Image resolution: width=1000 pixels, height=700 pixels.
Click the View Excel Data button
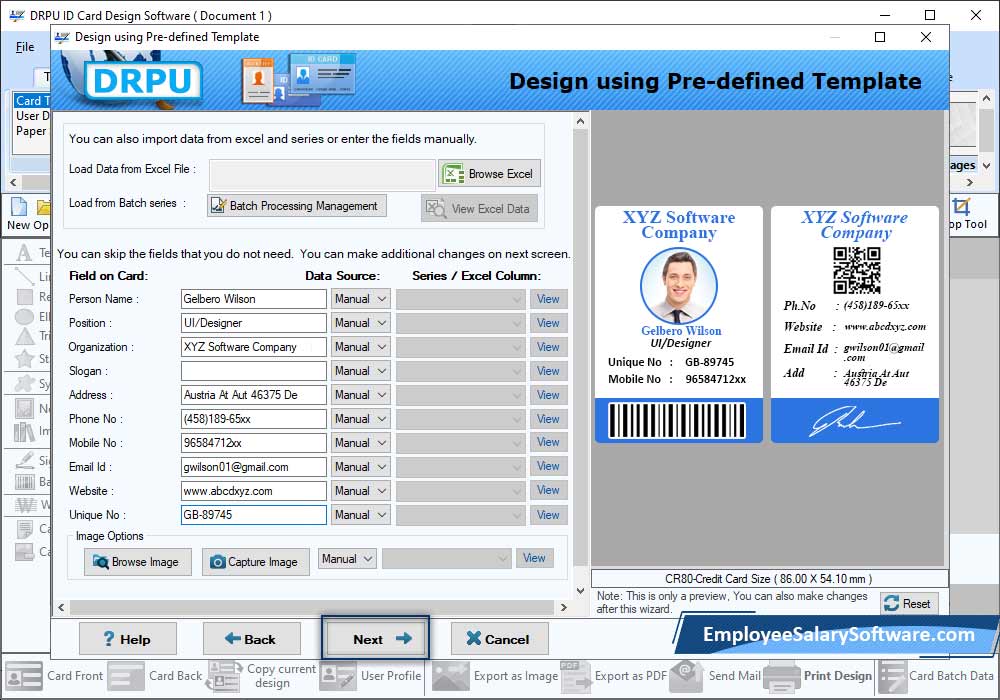pyautogui.click(x=479, y=208)
